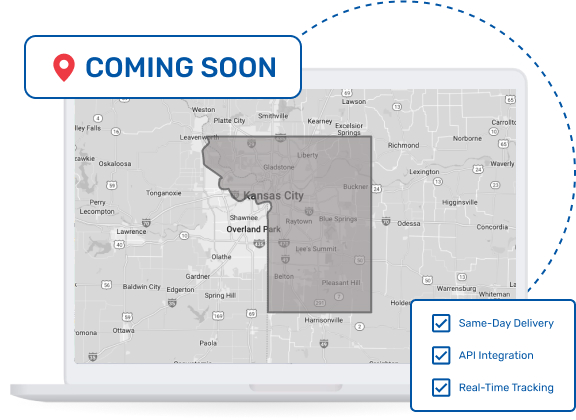This screenshot has height=420, width=576.
Task: Click the red location pin icon
Action: click(64, 68)
